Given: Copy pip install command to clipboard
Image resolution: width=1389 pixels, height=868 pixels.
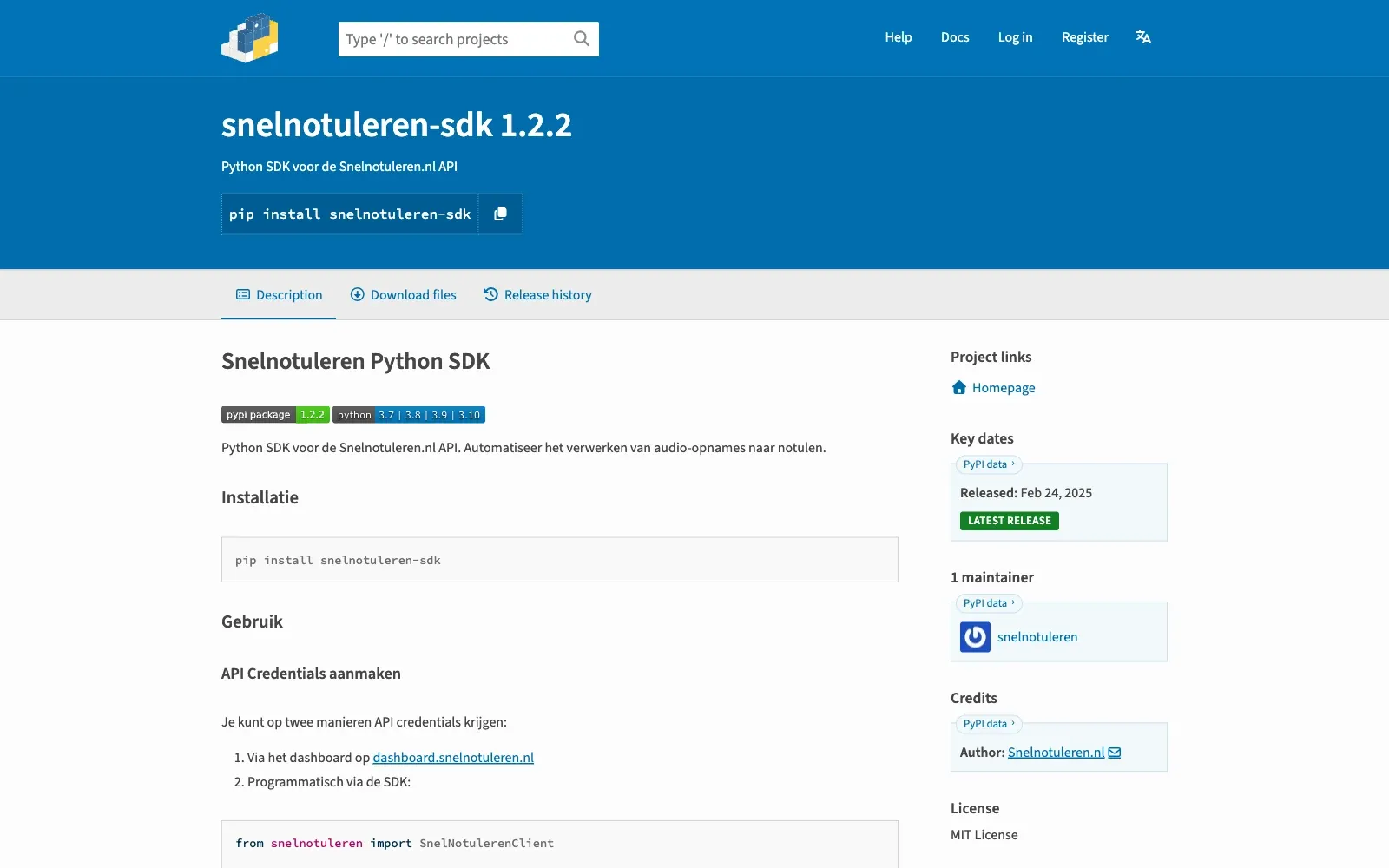Looking at the screenshot, I should [x=500, y=214].
